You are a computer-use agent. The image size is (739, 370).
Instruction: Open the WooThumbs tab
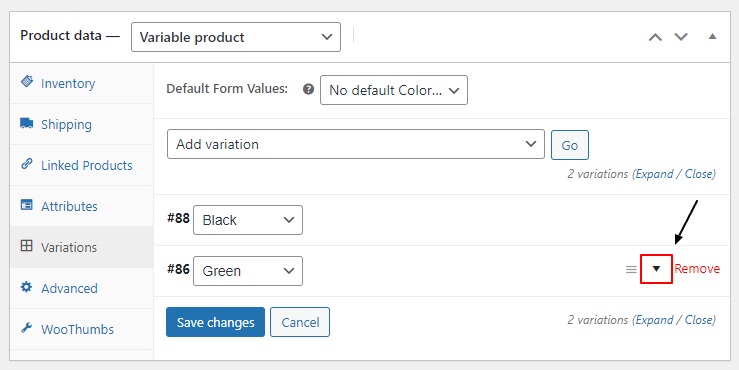click(81, 329)
